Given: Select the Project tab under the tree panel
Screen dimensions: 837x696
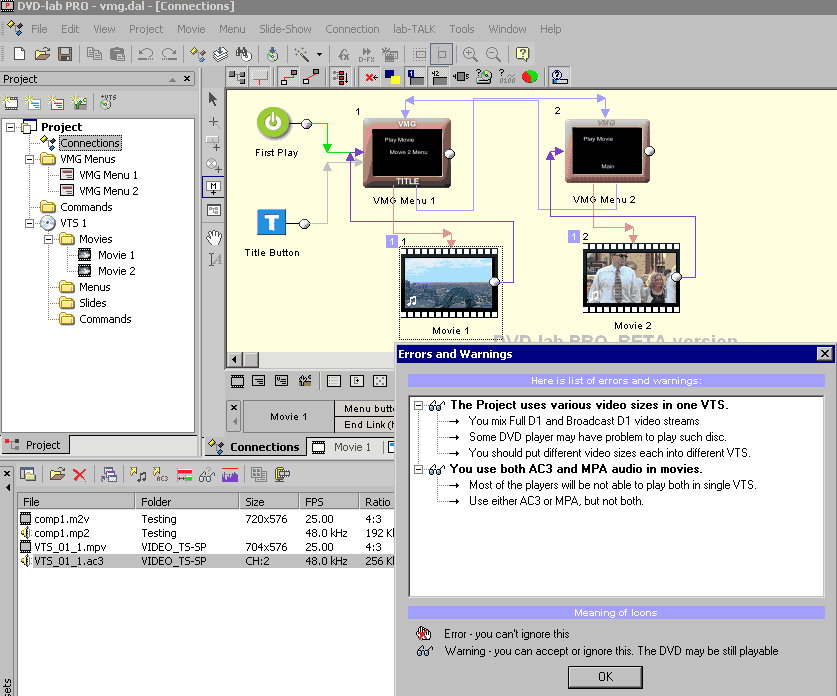Looking at the screenshot, I should coord(36,445).
